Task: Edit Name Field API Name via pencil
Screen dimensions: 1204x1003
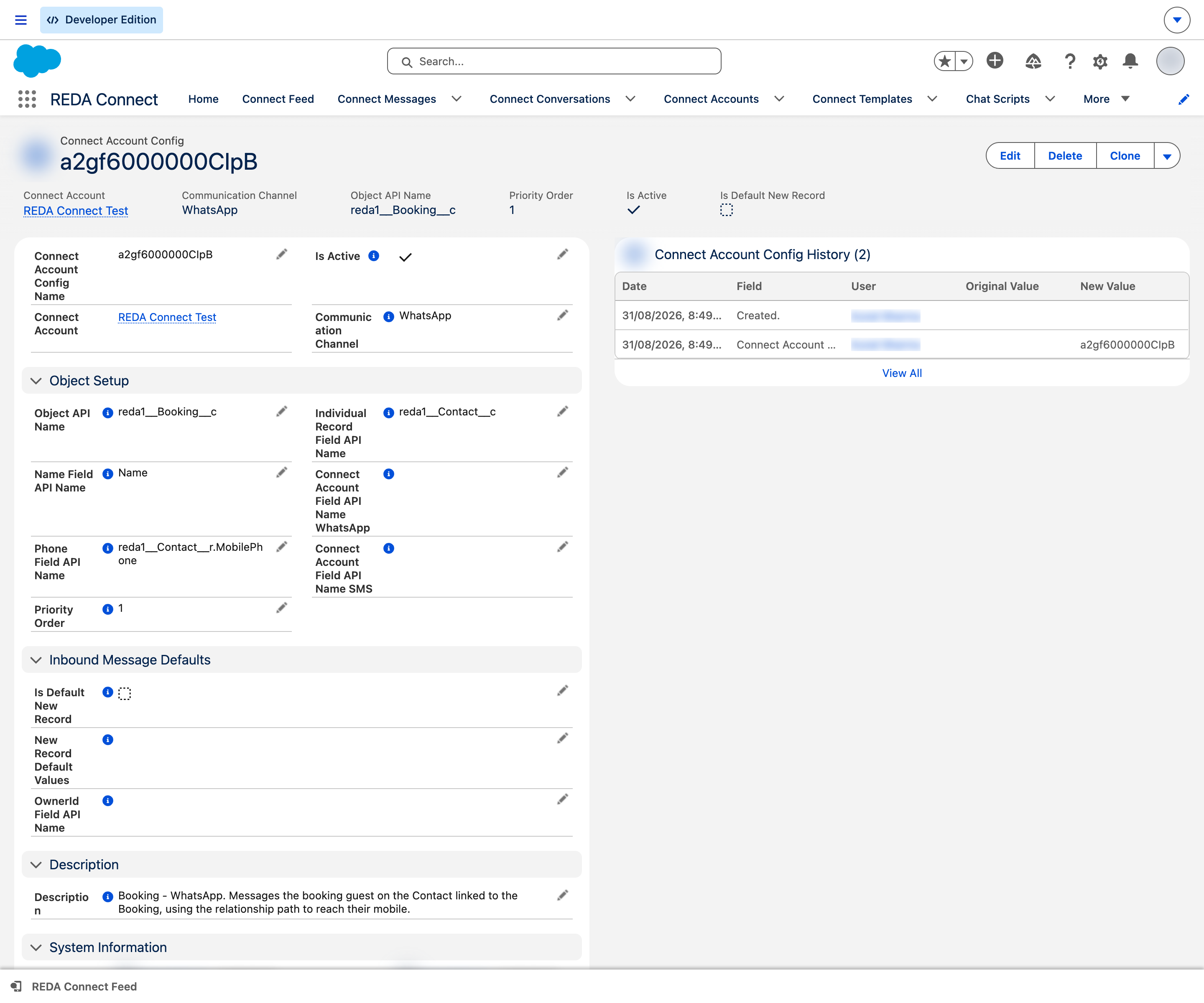Action: pyautogui.click(x=281, y=472)
